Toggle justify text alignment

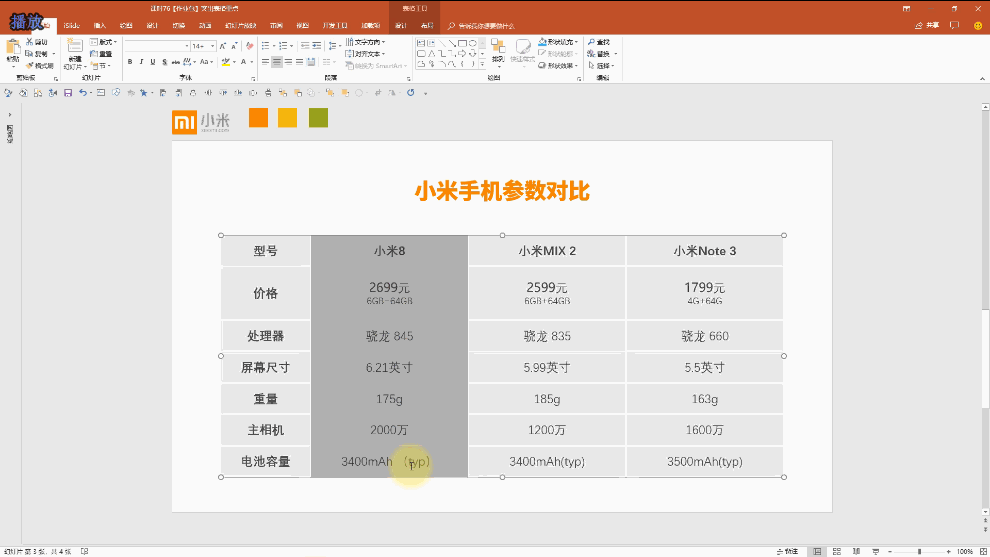[300, 61]
